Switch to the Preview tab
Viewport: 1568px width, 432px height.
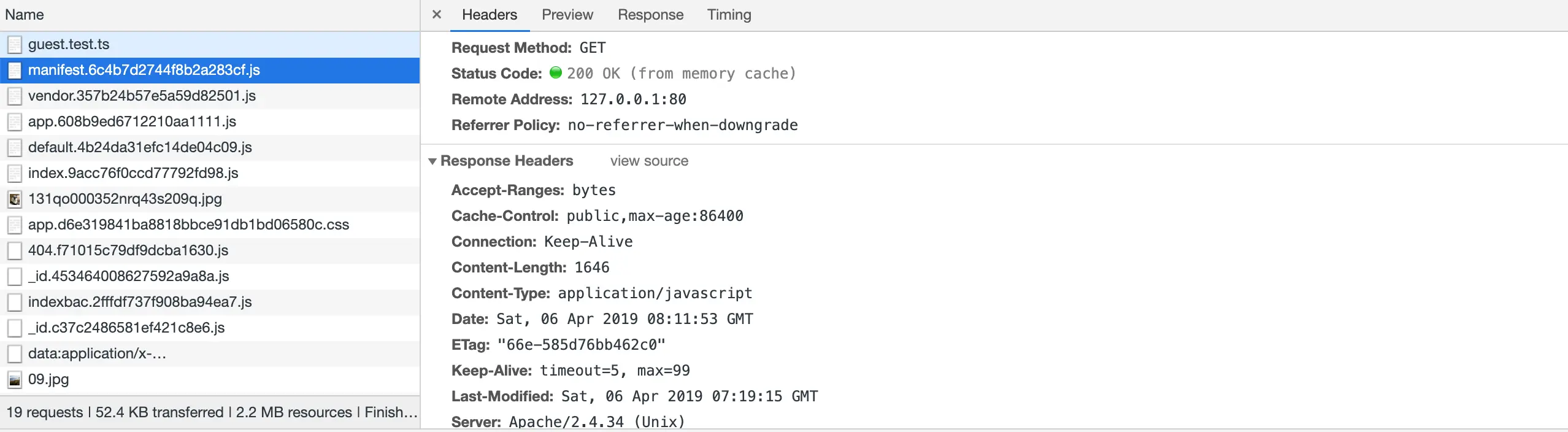point(567,15)
